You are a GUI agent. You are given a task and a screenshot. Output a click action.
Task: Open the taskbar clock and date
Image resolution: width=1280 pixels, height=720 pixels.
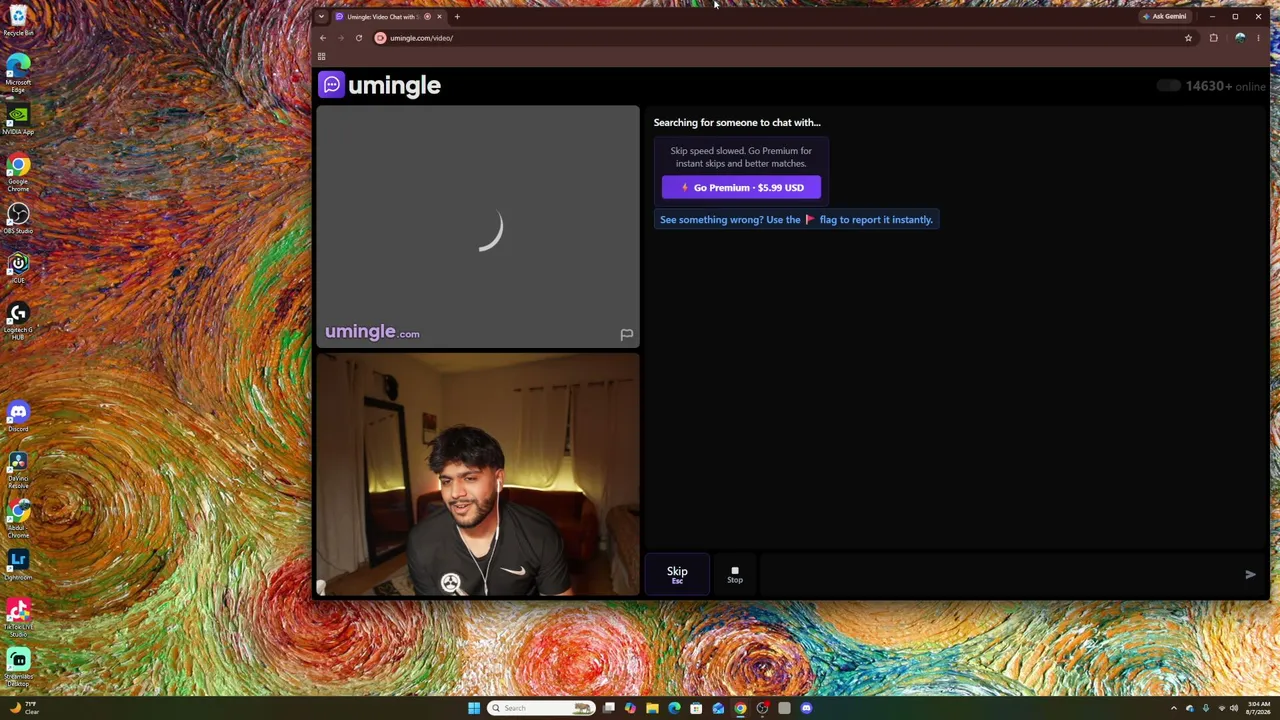[1258, 708]
